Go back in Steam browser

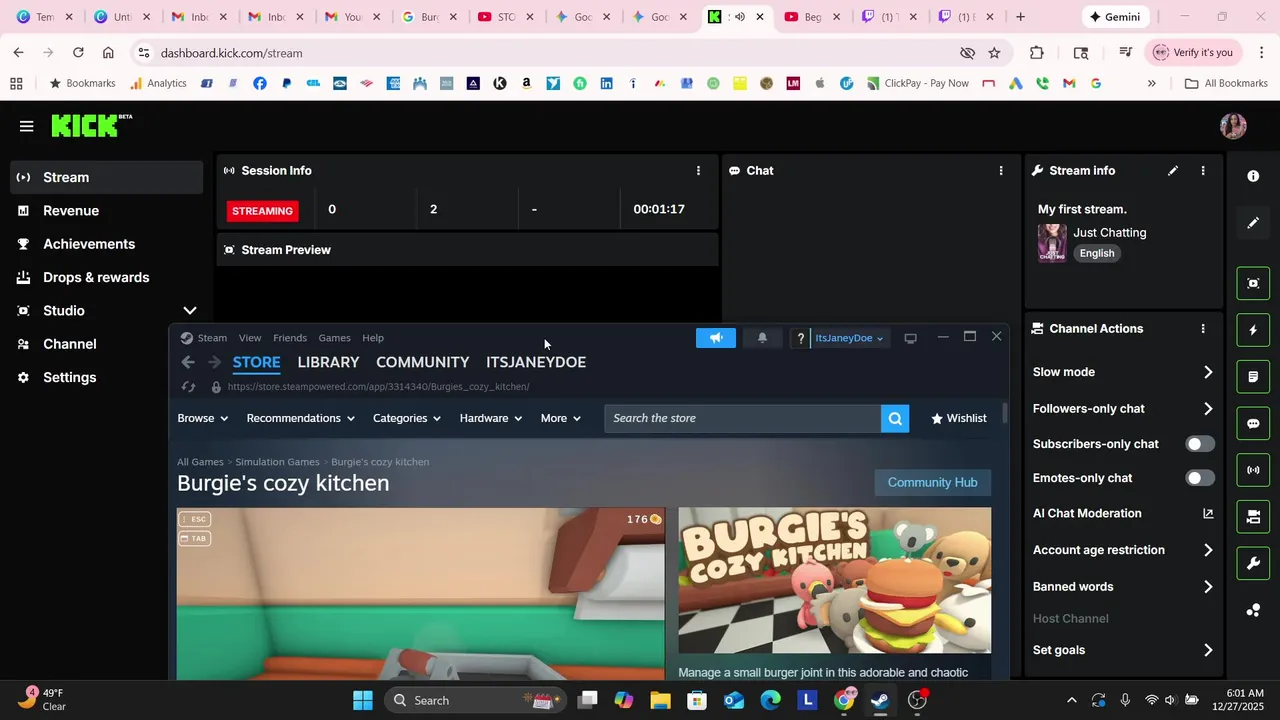coord(188,362)
